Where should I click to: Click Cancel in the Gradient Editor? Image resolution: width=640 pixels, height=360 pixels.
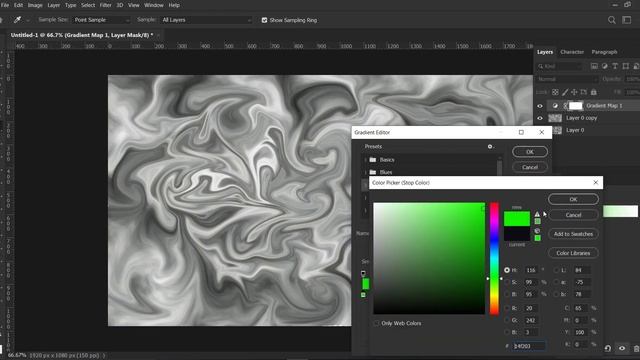530,167
